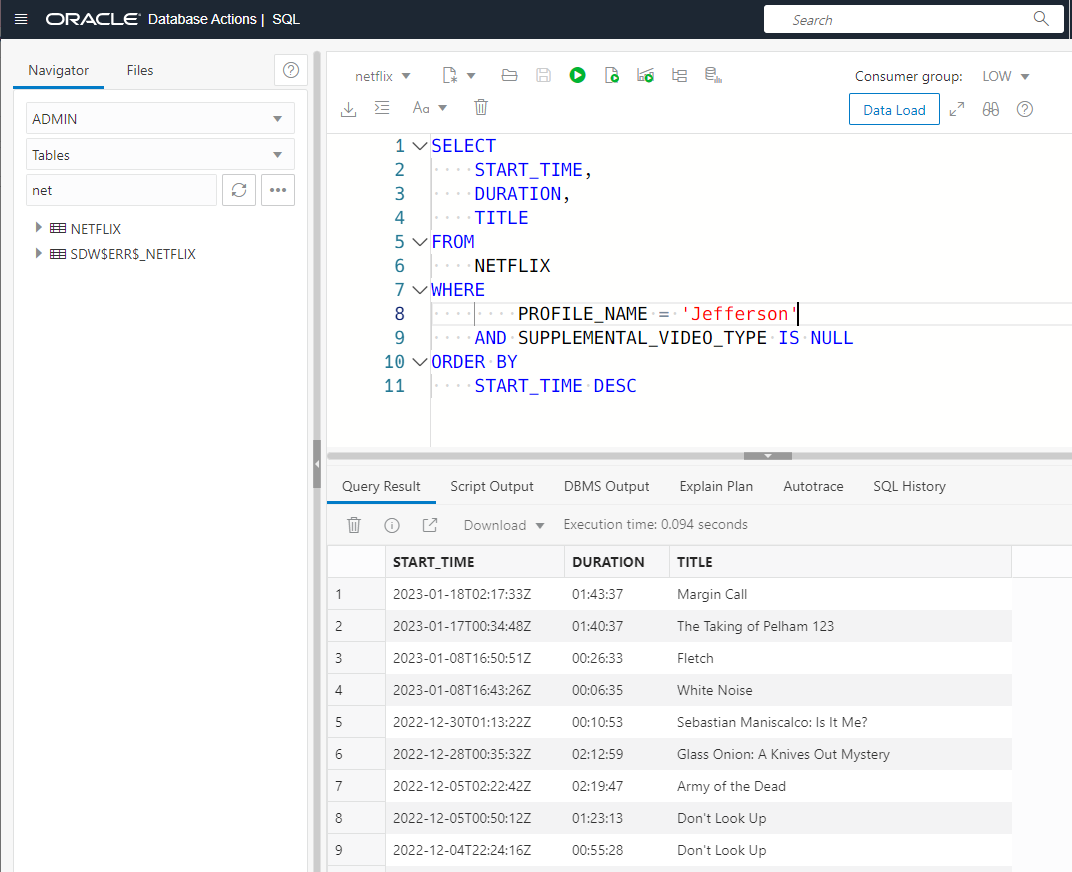Delete the query result output
The height and width of the screenshot is (872, 1072).
354,525
